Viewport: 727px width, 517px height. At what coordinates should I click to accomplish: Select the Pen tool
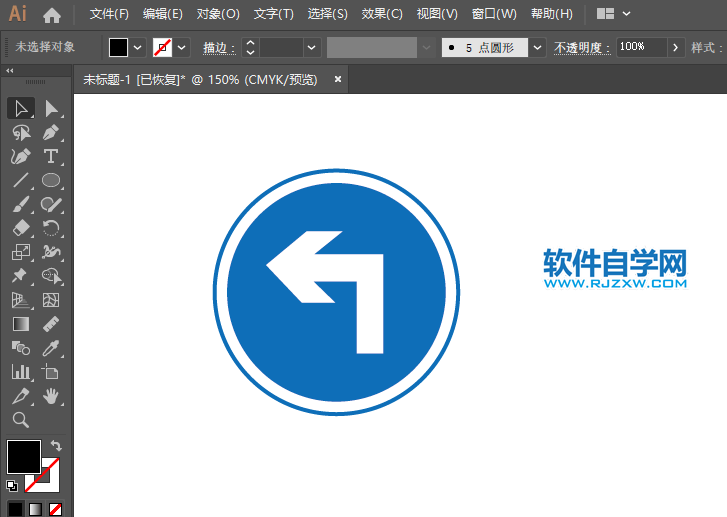click(x=51, y=133)
